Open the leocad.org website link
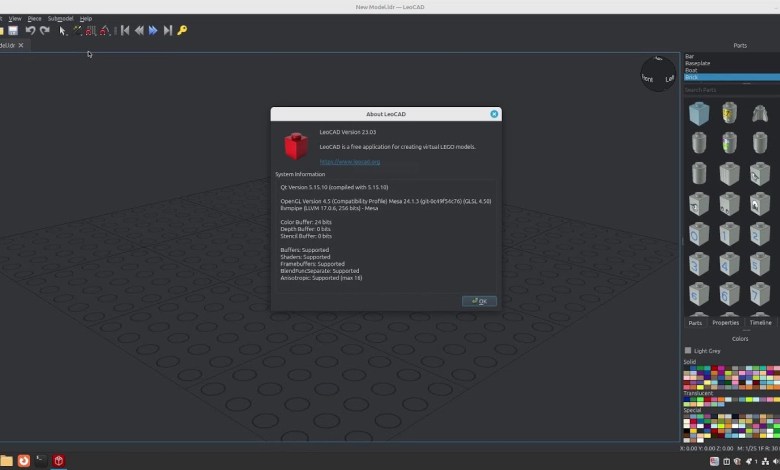This screenshot has height=470, width=780. [350, 162]
